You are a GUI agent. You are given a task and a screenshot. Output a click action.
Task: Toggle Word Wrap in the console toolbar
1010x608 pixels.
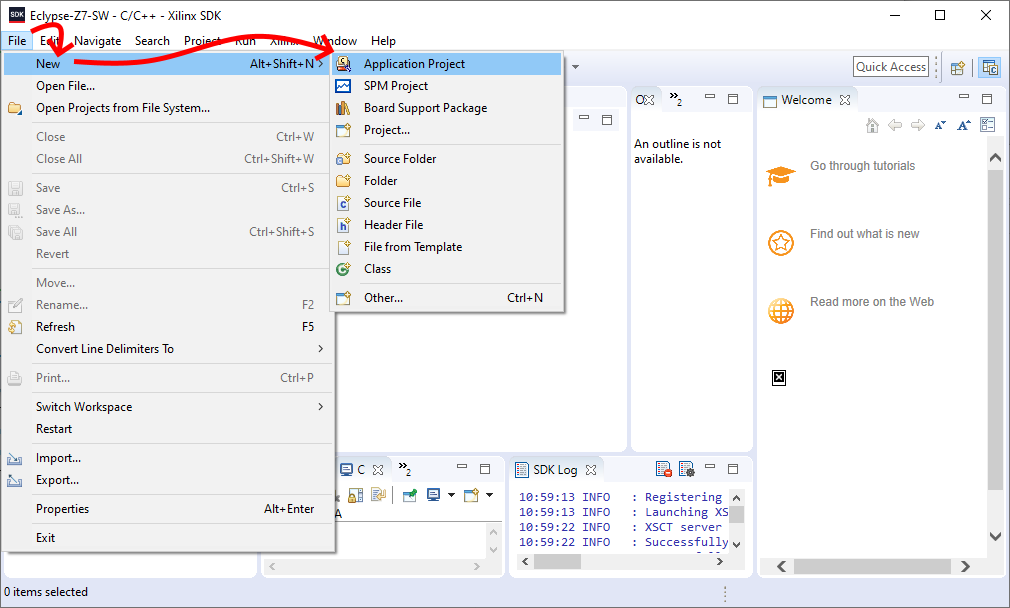coord(379,495)
